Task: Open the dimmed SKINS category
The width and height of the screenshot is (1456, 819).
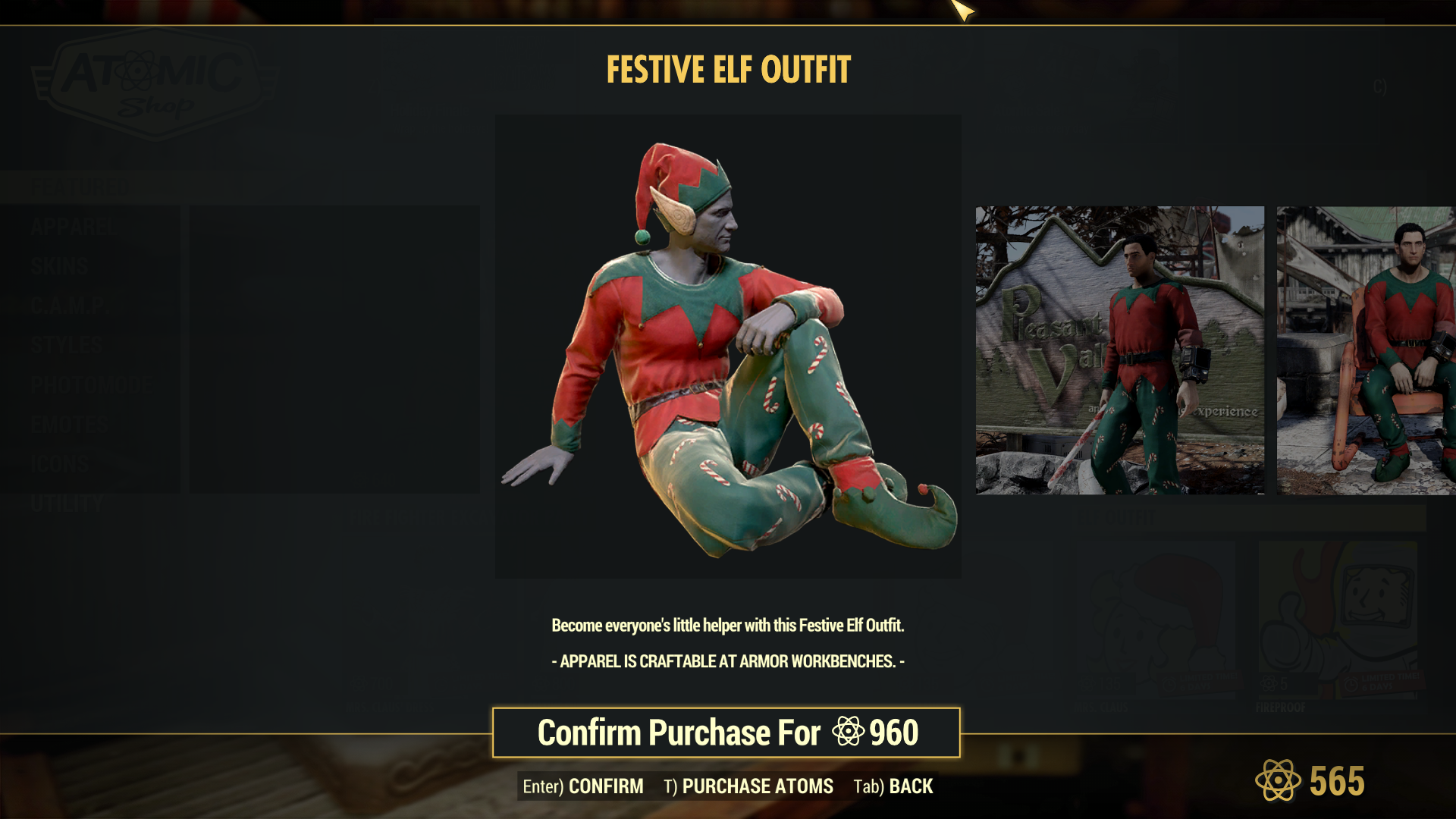Action: [x=59, y=266]
